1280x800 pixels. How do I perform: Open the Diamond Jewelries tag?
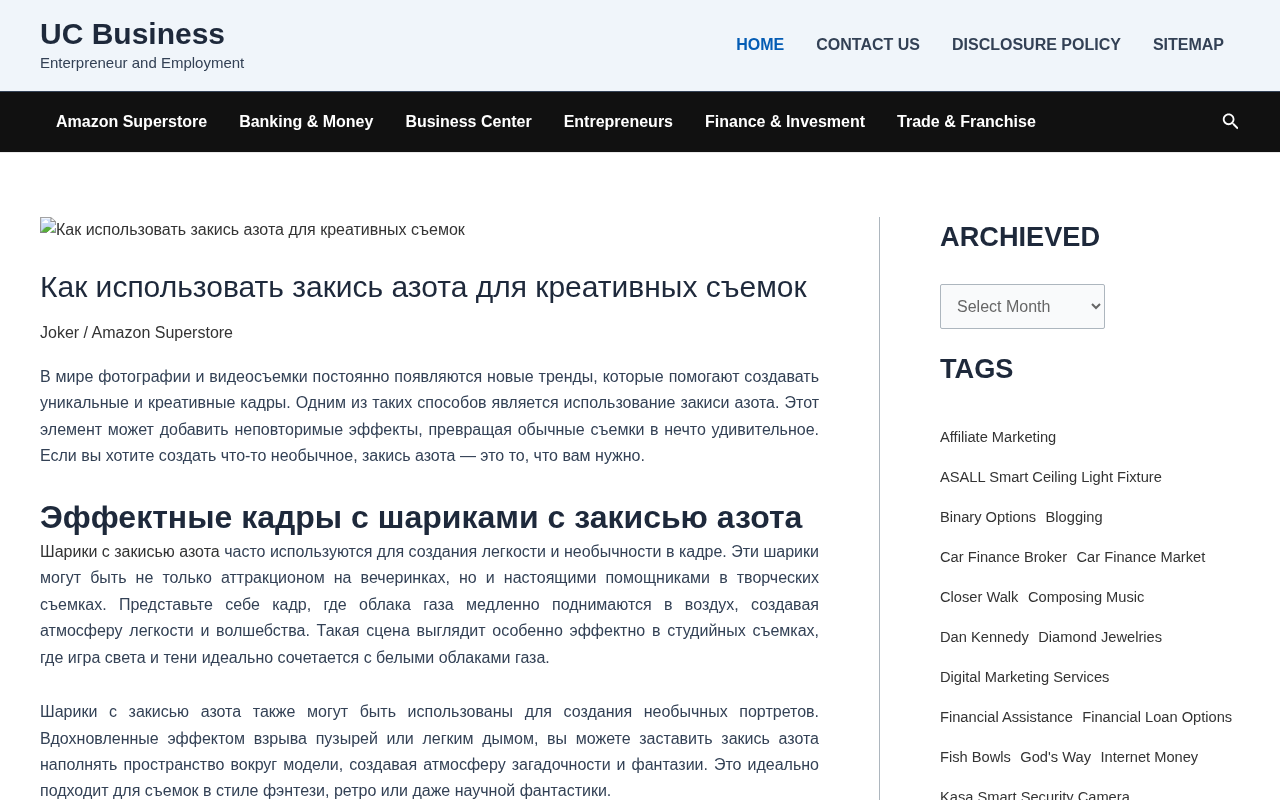click(1100, 637)
